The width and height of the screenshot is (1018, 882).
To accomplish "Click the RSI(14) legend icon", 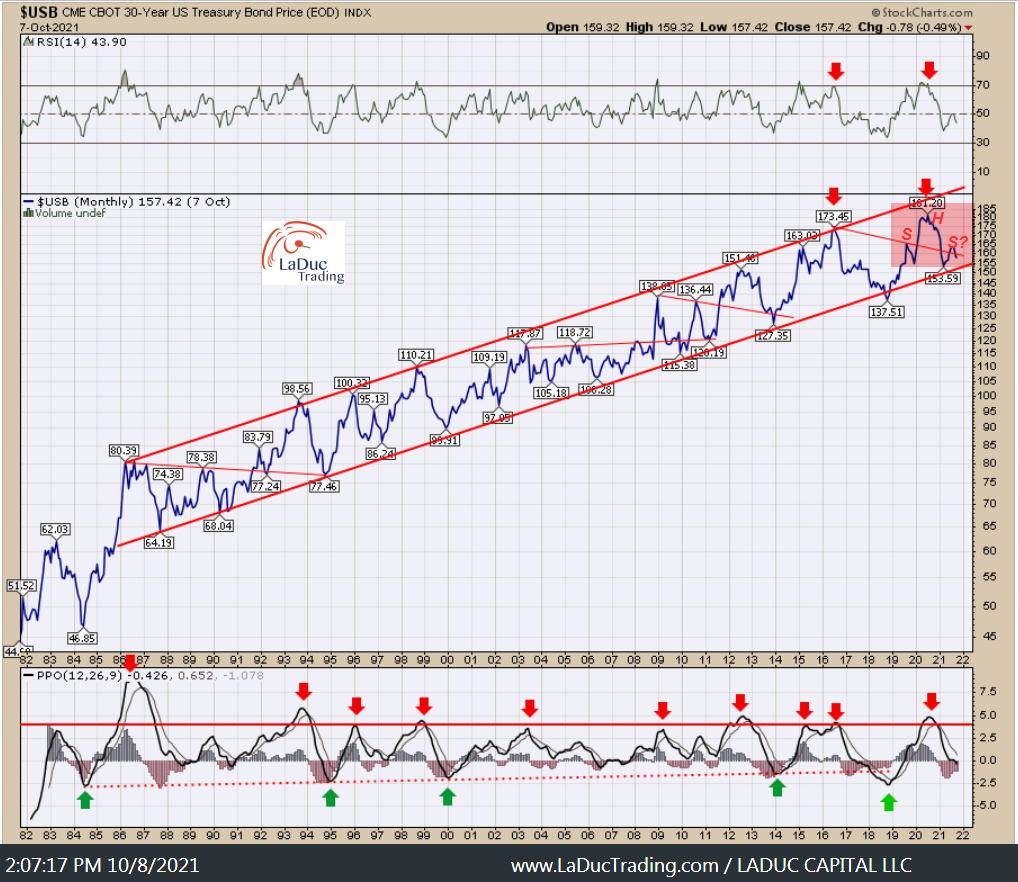I will 29,42.
